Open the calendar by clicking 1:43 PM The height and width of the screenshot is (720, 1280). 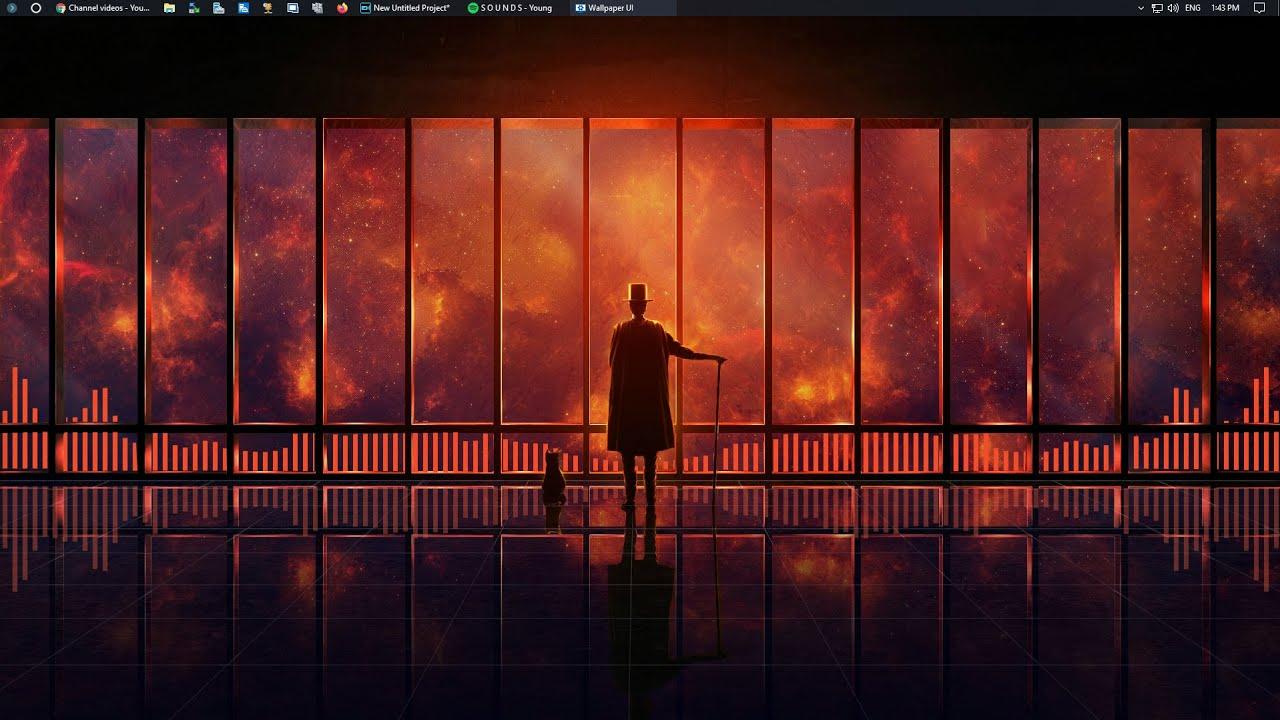[1225, 8]
